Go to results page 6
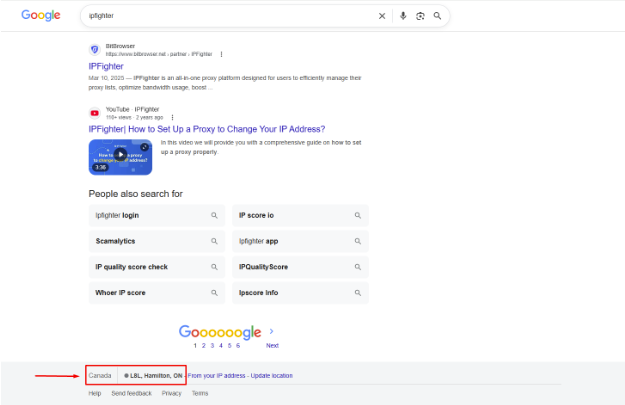Screen dimensions: 625x405 tap(238, 346)
